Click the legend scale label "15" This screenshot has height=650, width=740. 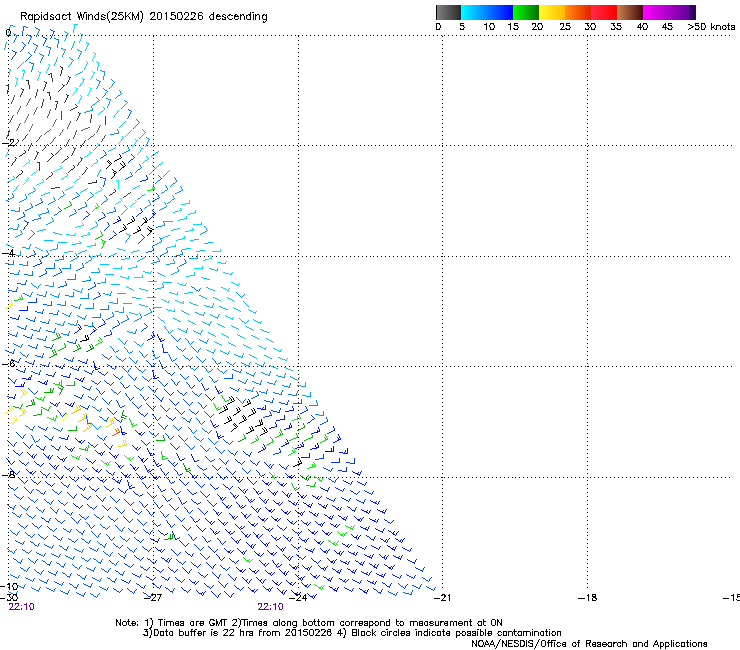pos(513,27)
